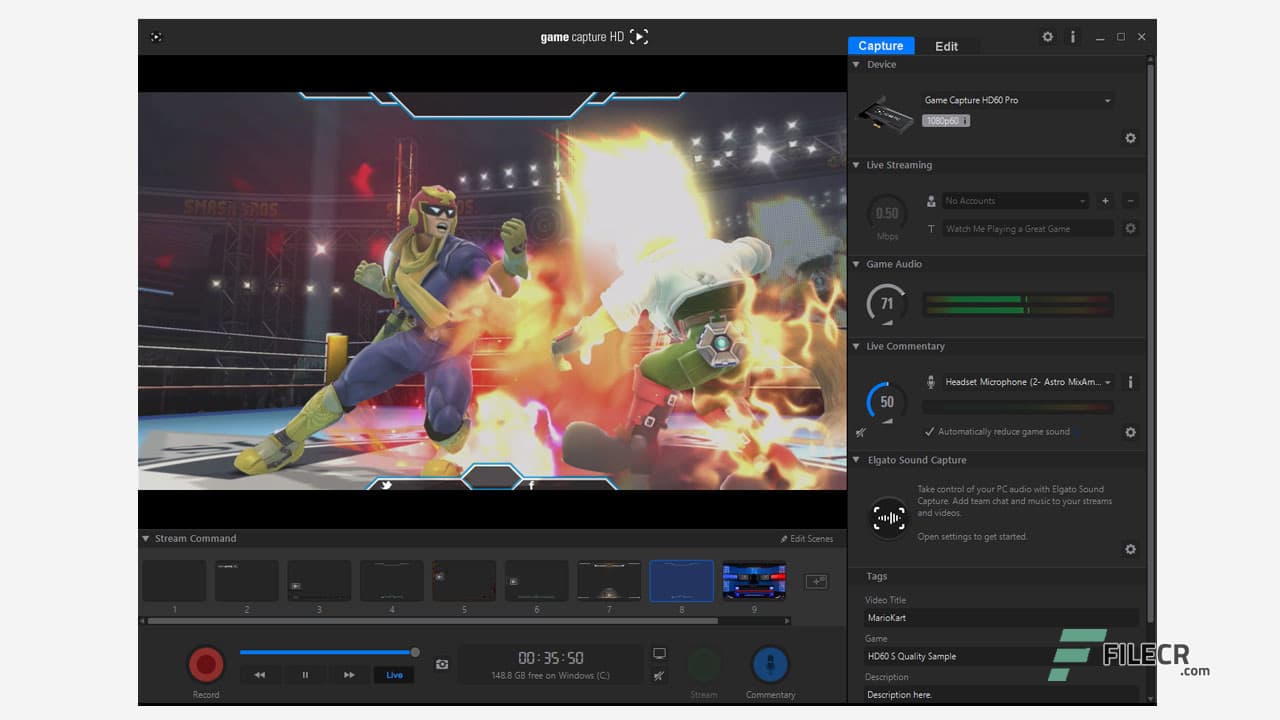Screen dimensions: 1280x720
Task: Click the Edit Scenes button
Action: tap(806, 538)
